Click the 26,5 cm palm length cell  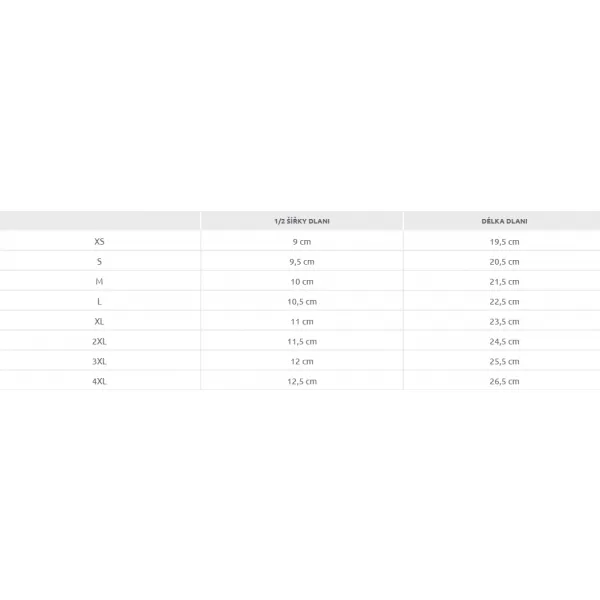[x=504, y=381]
